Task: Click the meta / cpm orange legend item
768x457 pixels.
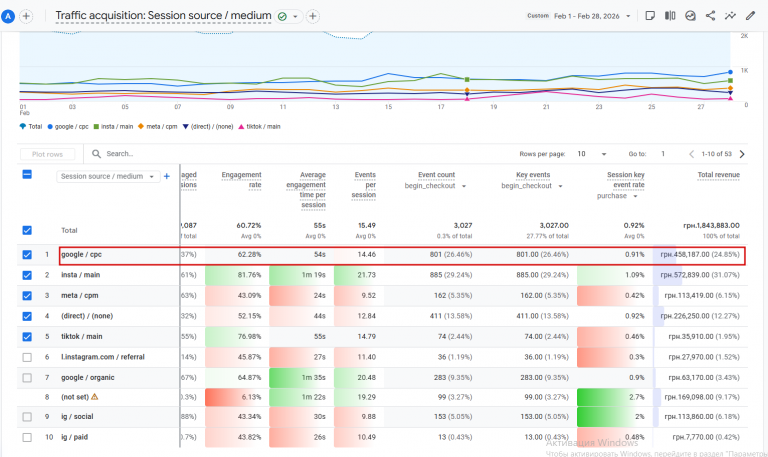Action: coord(158,126)
